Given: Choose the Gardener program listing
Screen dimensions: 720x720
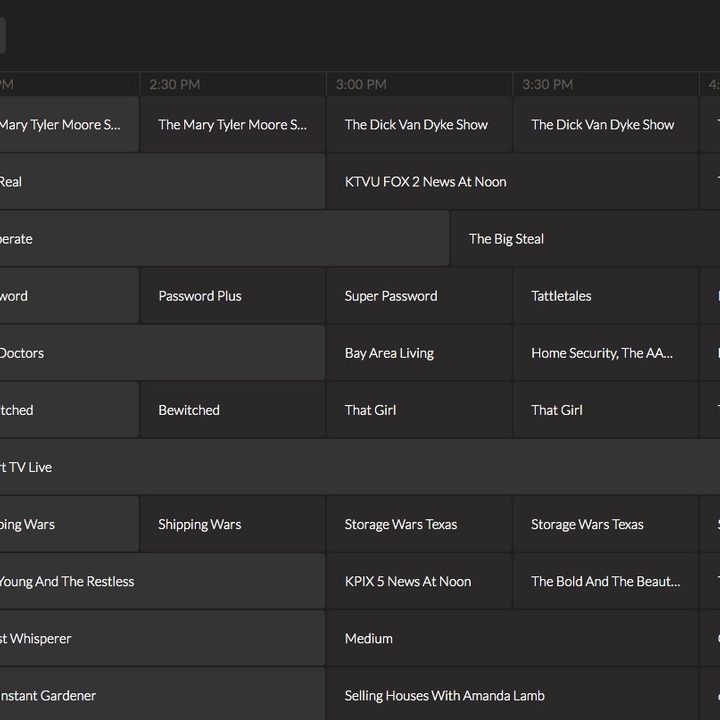Looking at the screenshot, I should point(163,694).
